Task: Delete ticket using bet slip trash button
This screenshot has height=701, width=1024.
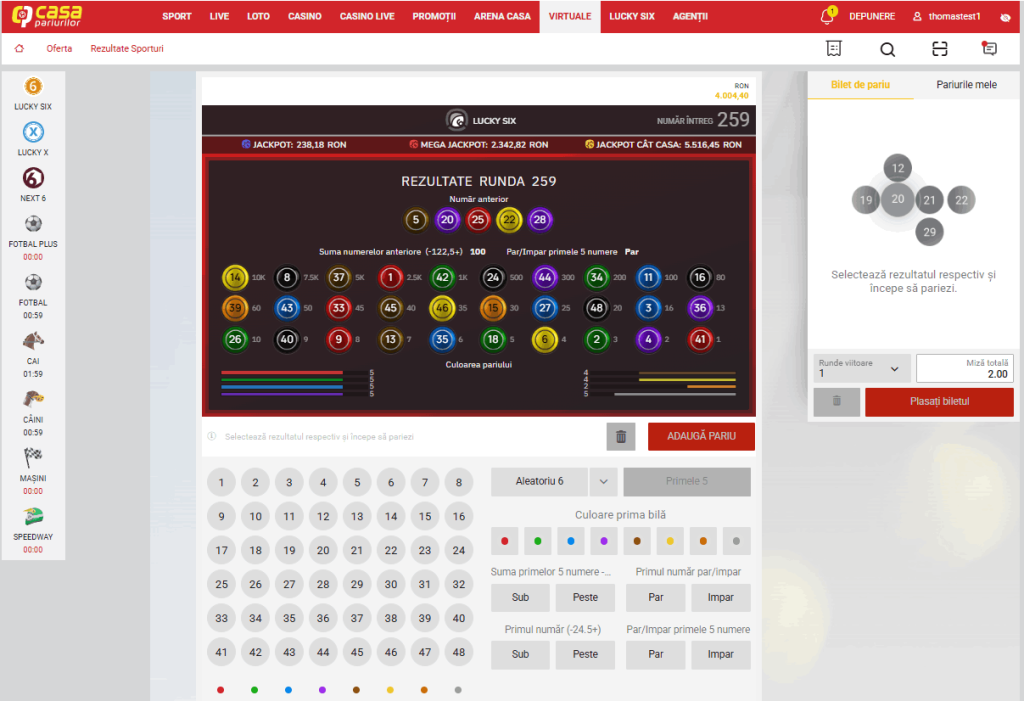Action: [x=837, y=402]
